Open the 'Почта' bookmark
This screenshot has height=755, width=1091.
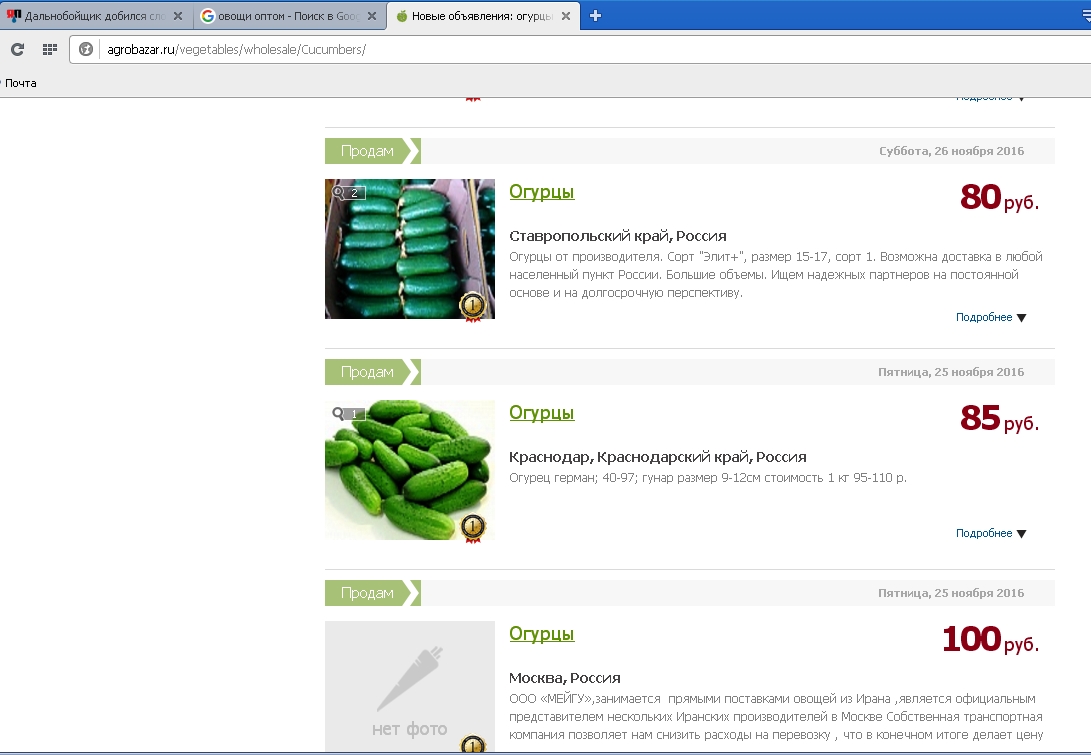tap(20, 83)
